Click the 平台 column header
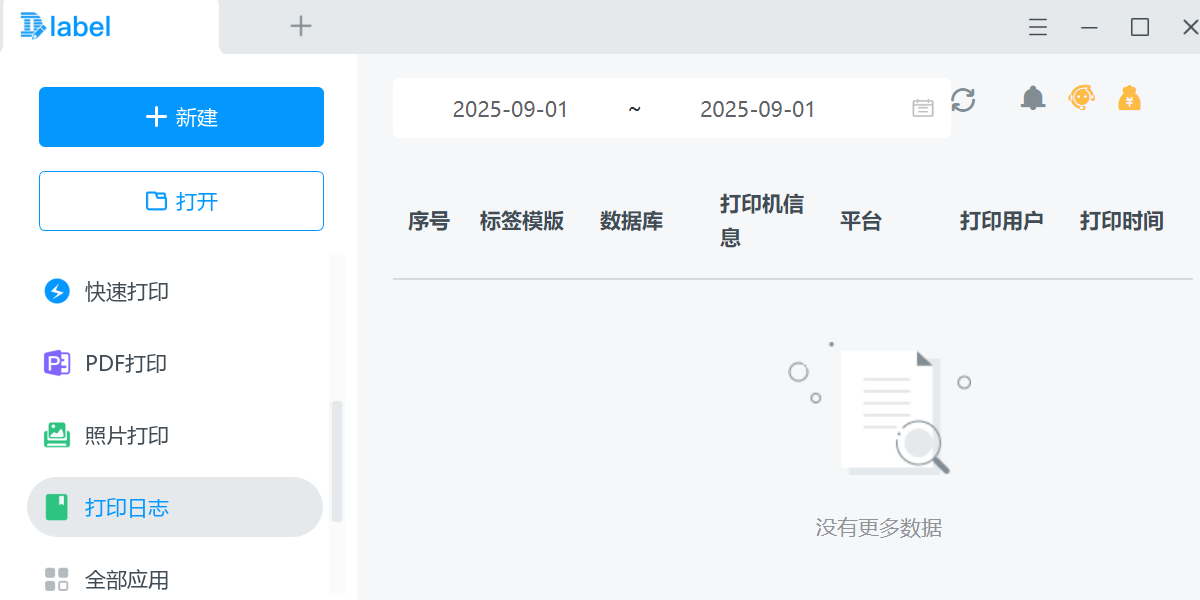This screenshot has height=600, width=1200. 861,221
